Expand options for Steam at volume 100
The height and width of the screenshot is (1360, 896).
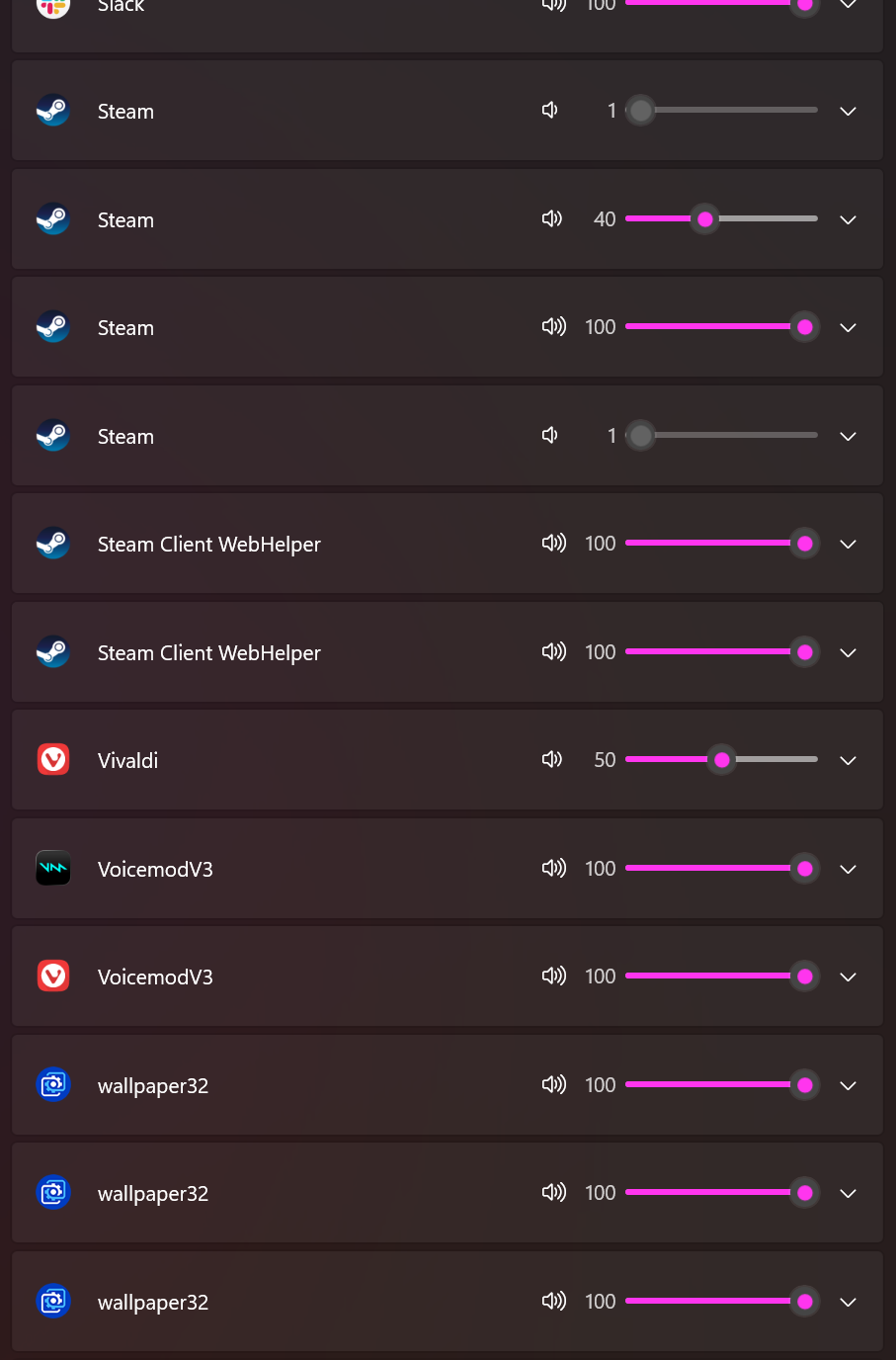pyautogui.click(x=848, y=327)
